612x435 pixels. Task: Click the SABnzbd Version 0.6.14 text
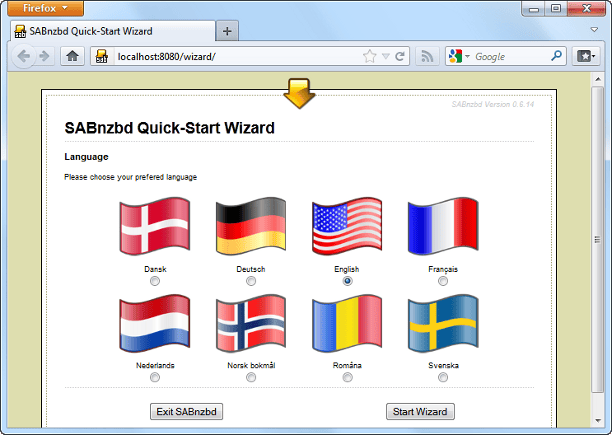(493, 104)
